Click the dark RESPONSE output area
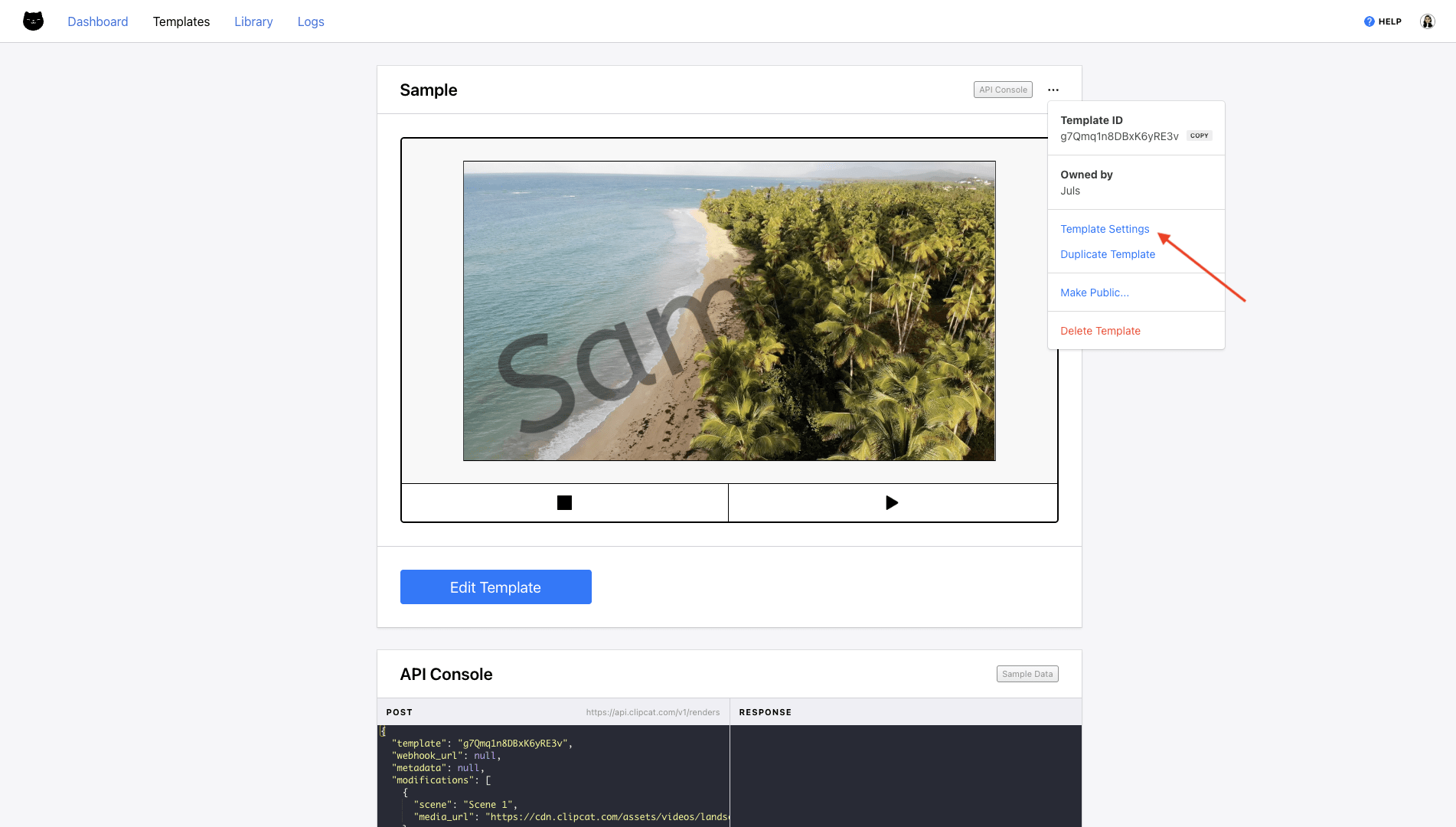Image resolution: width=1456 pixels, height=827 pixels. click(906, 776)
